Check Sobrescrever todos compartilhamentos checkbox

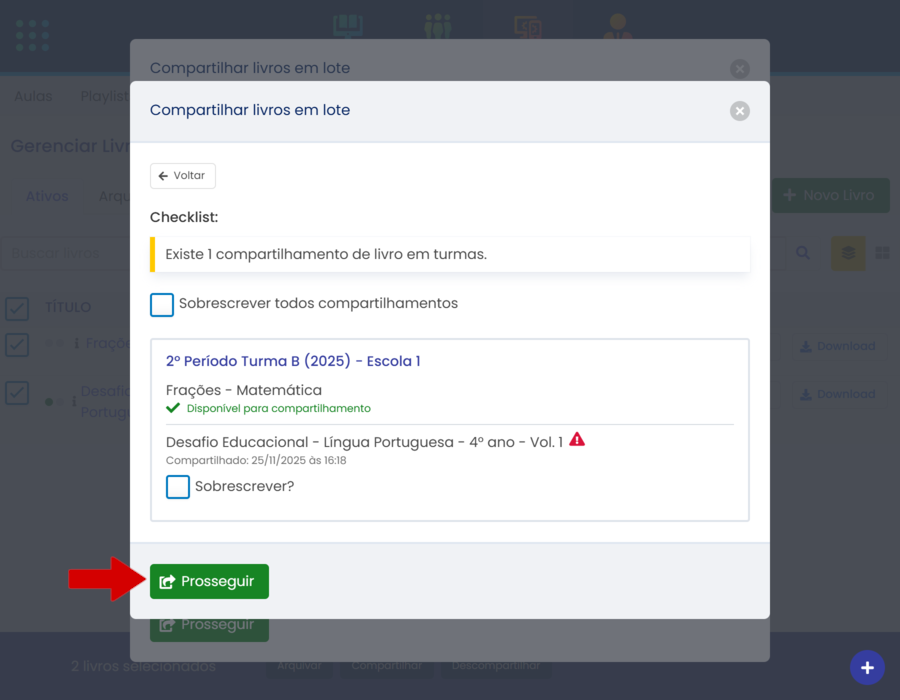pos(162,304)
